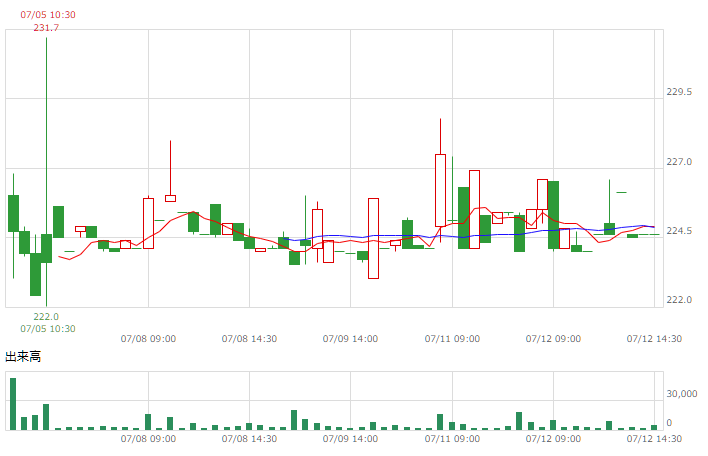
Task: Click 07/09 14:00 label under volume chart
Action: pos(350,438)
